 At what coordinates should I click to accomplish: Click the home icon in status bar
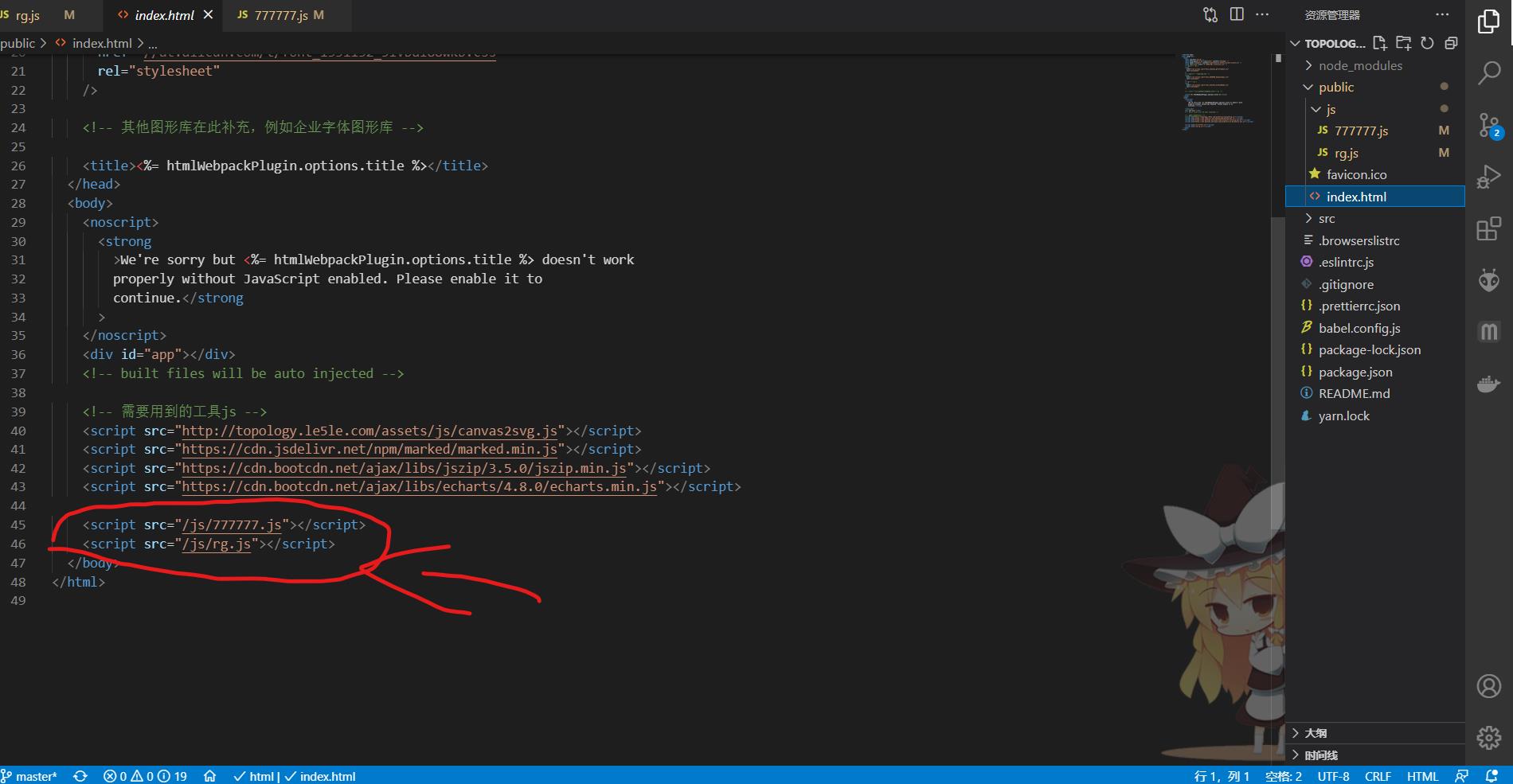click(x=209, y=776)
